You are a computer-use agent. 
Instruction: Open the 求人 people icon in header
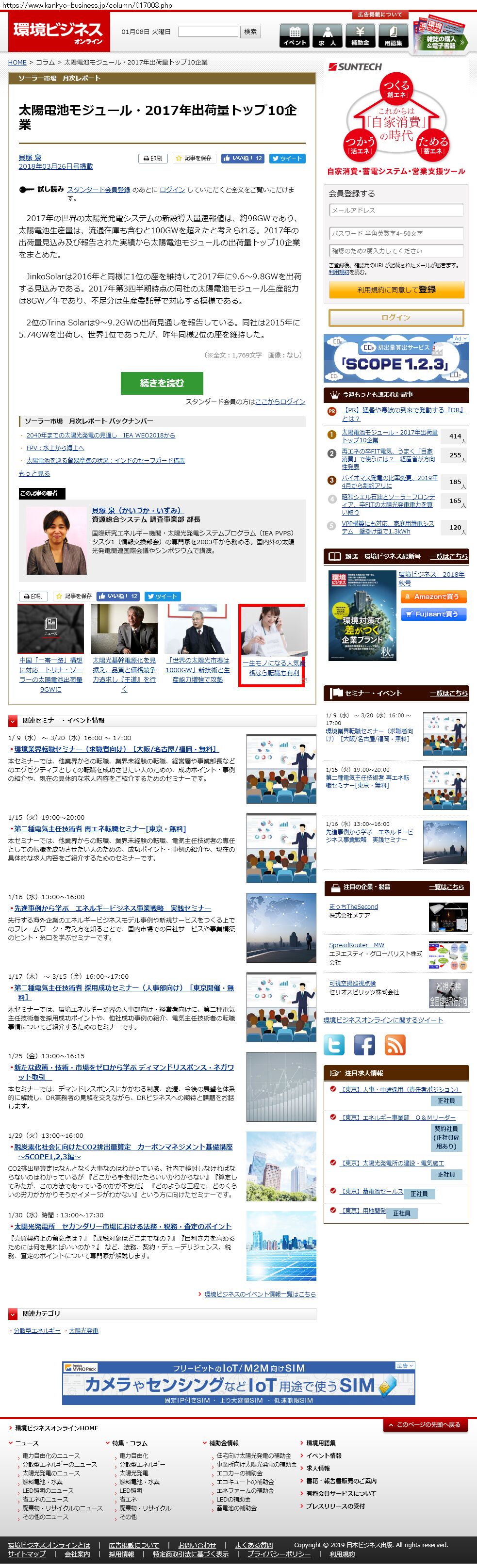(x=327, y=36)
